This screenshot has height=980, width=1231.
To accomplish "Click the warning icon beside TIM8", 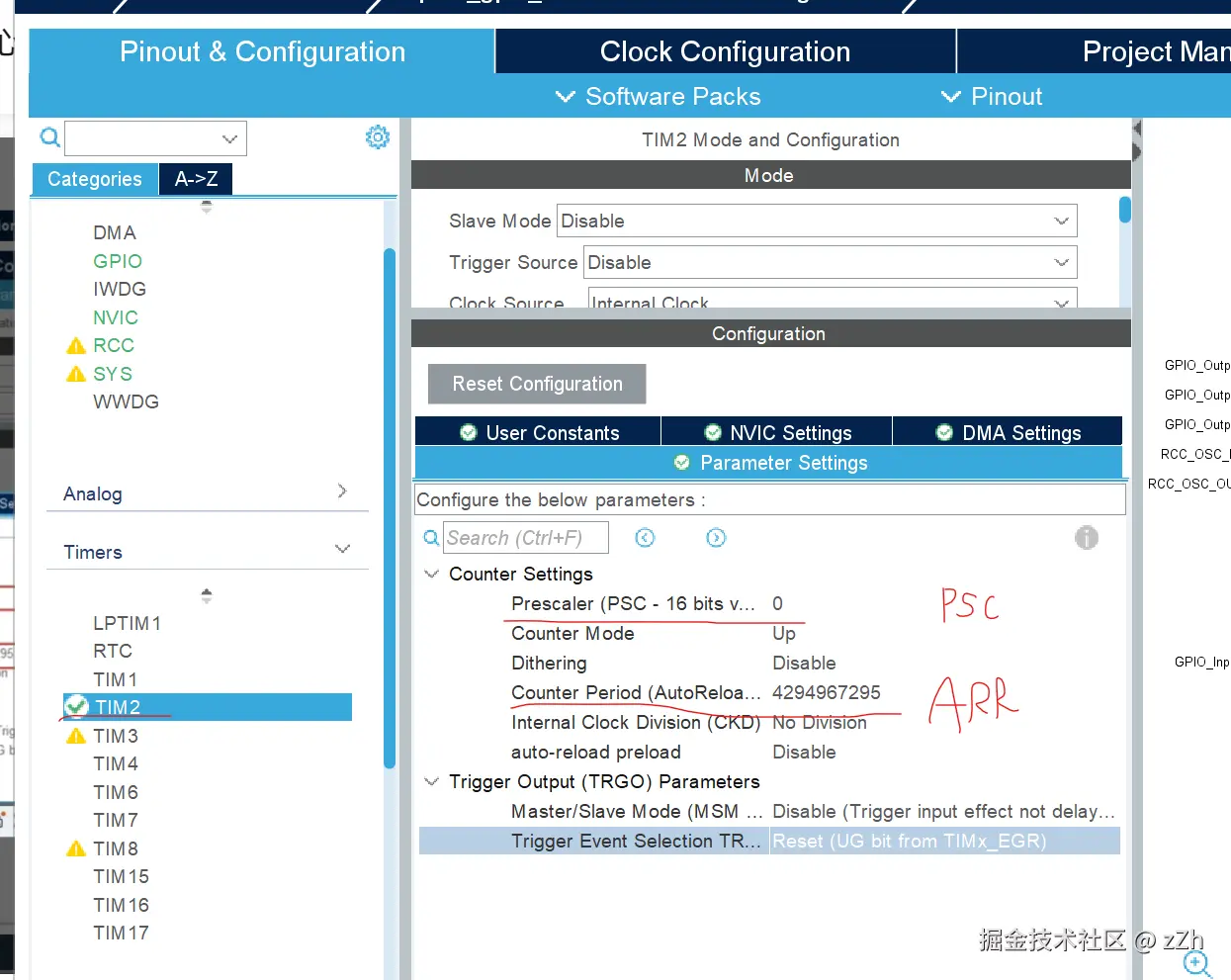I will click(76, 849).
